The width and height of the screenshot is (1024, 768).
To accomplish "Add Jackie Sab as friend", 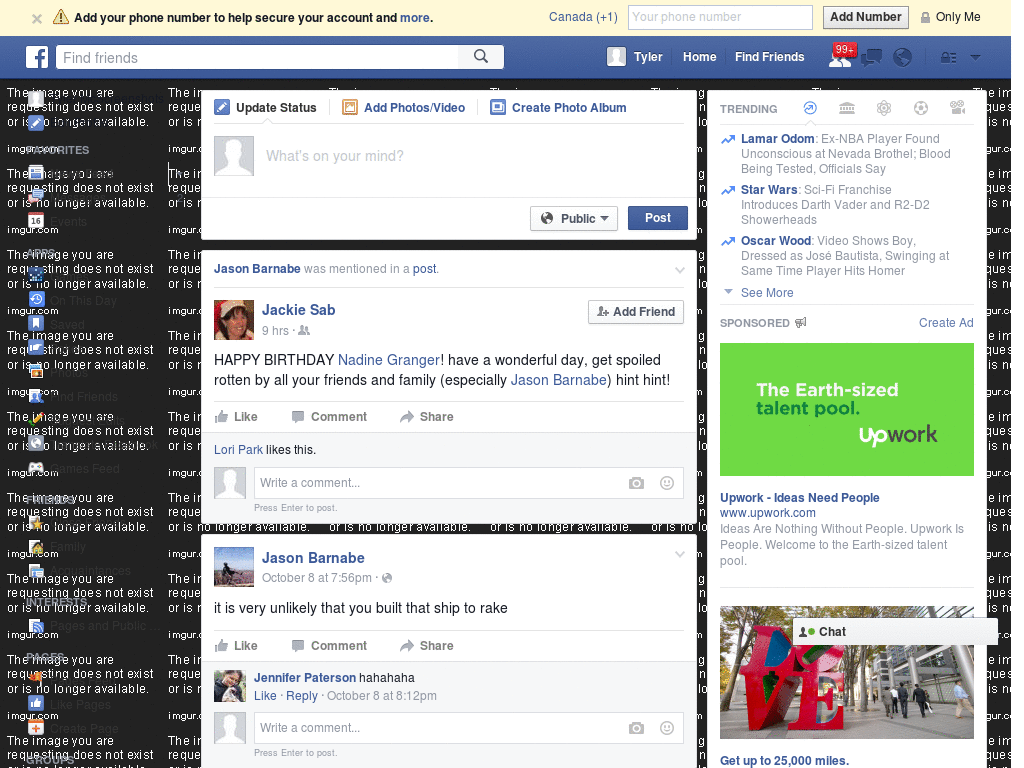I will click(x=636, y=312).
